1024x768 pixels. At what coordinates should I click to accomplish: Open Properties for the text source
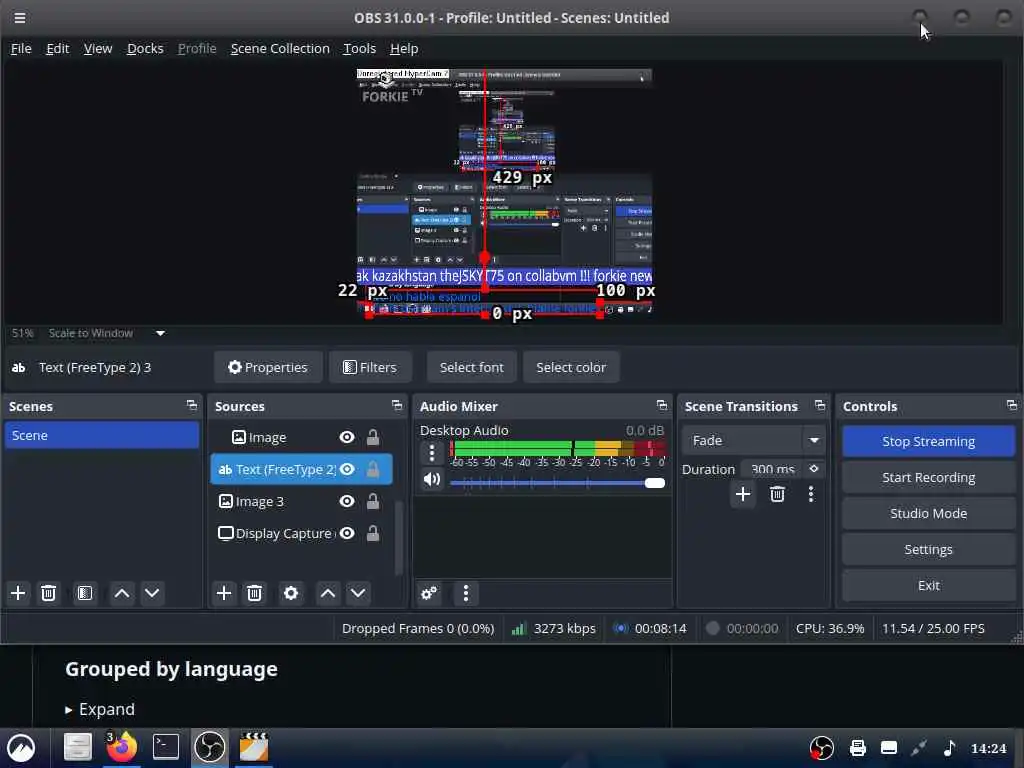pyautogui.click(x=268, y=367)
